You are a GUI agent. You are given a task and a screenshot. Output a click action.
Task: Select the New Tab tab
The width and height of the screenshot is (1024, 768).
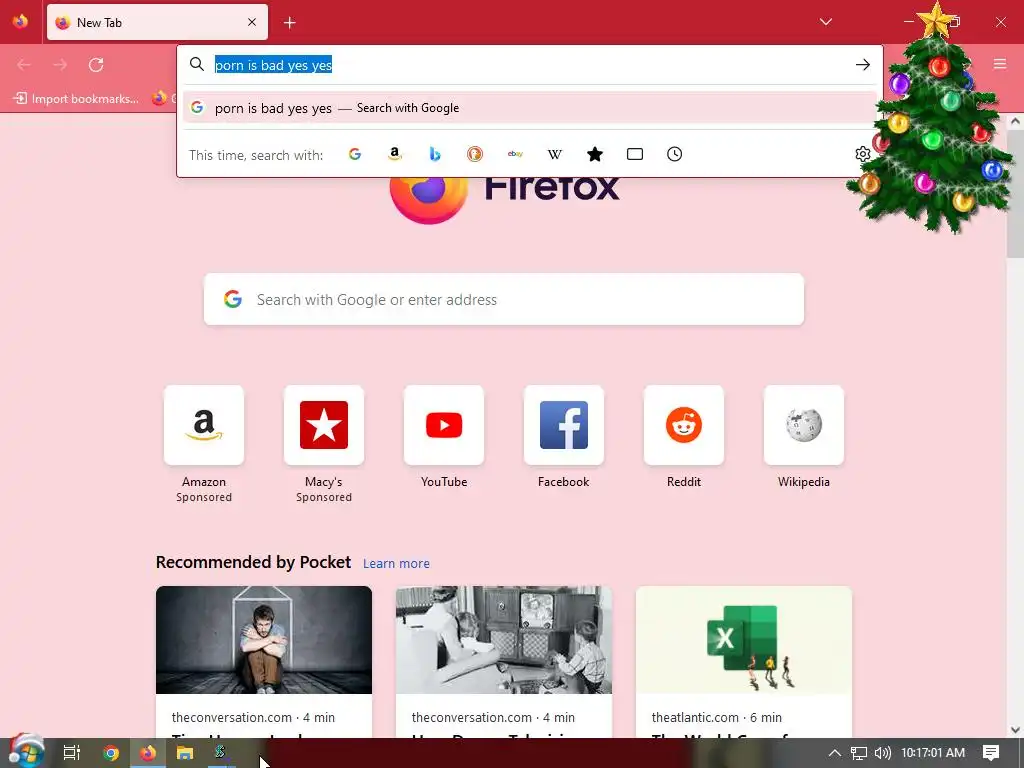157,22
